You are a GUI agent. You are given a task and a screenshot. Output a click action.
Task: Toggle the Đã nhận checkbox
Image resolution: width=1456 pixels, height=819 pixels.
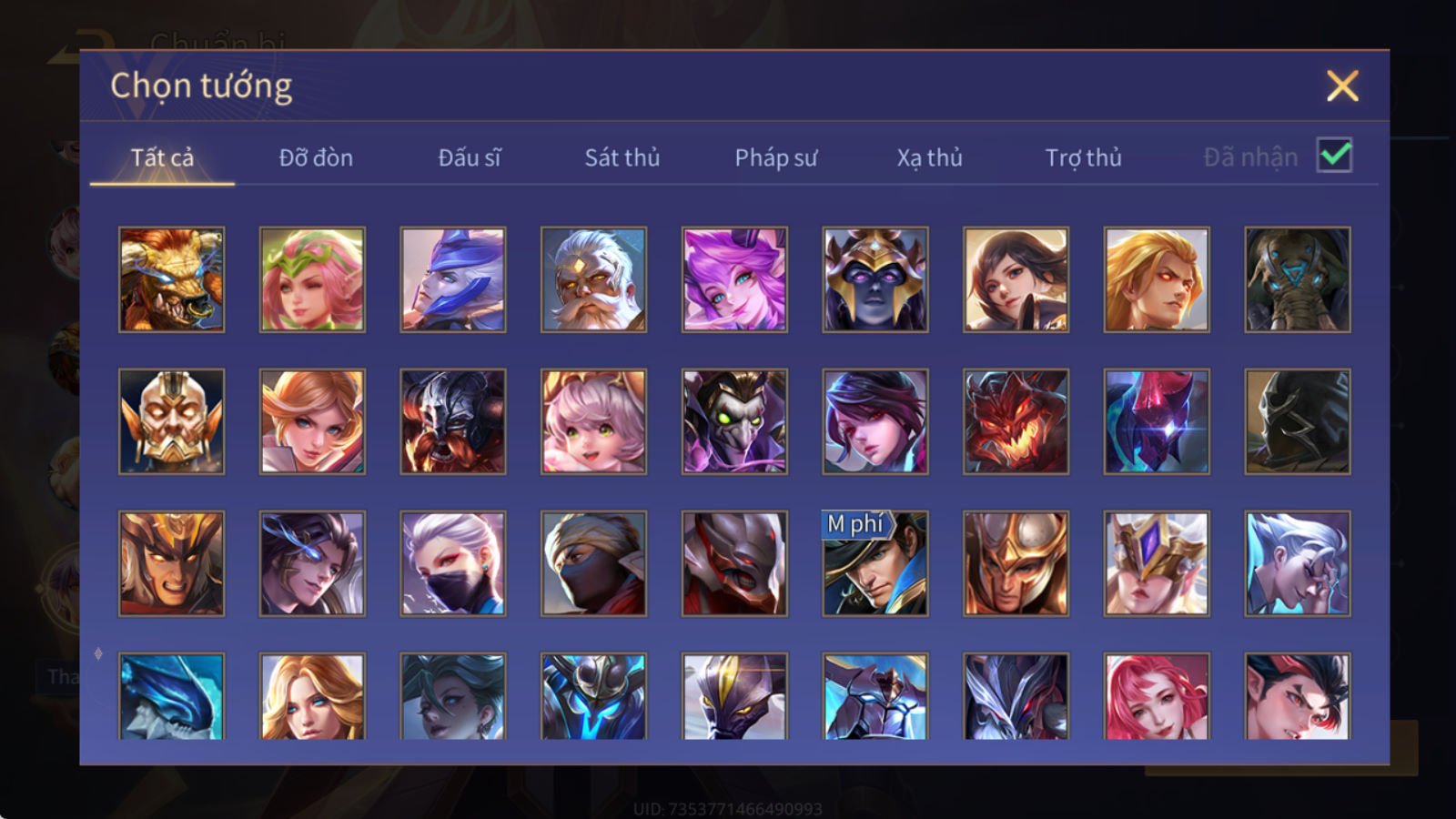[1335, 156]
